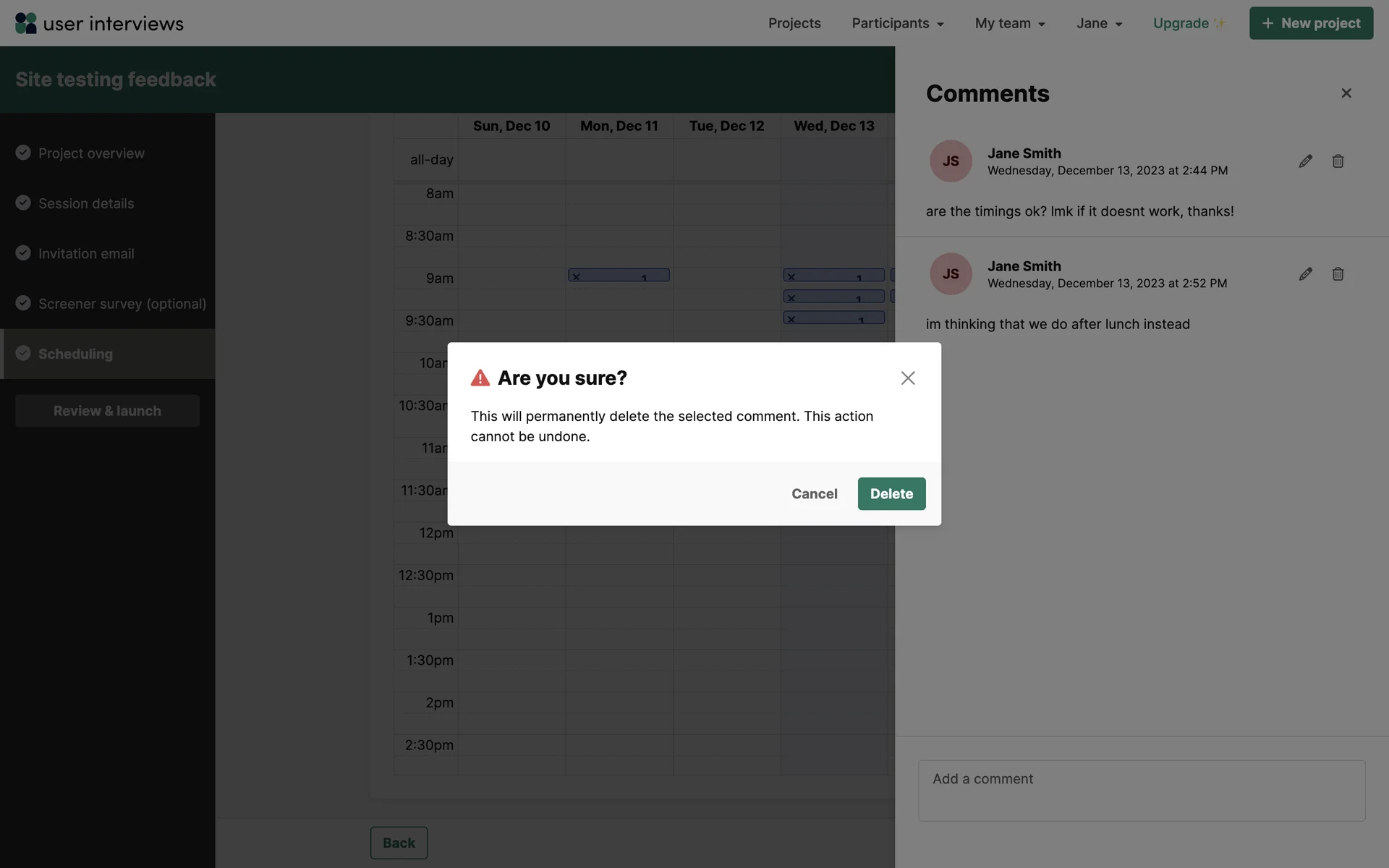Confirm with the Delete button
The height and width of the screenshot is (868, 1389).
coord(891,494)
